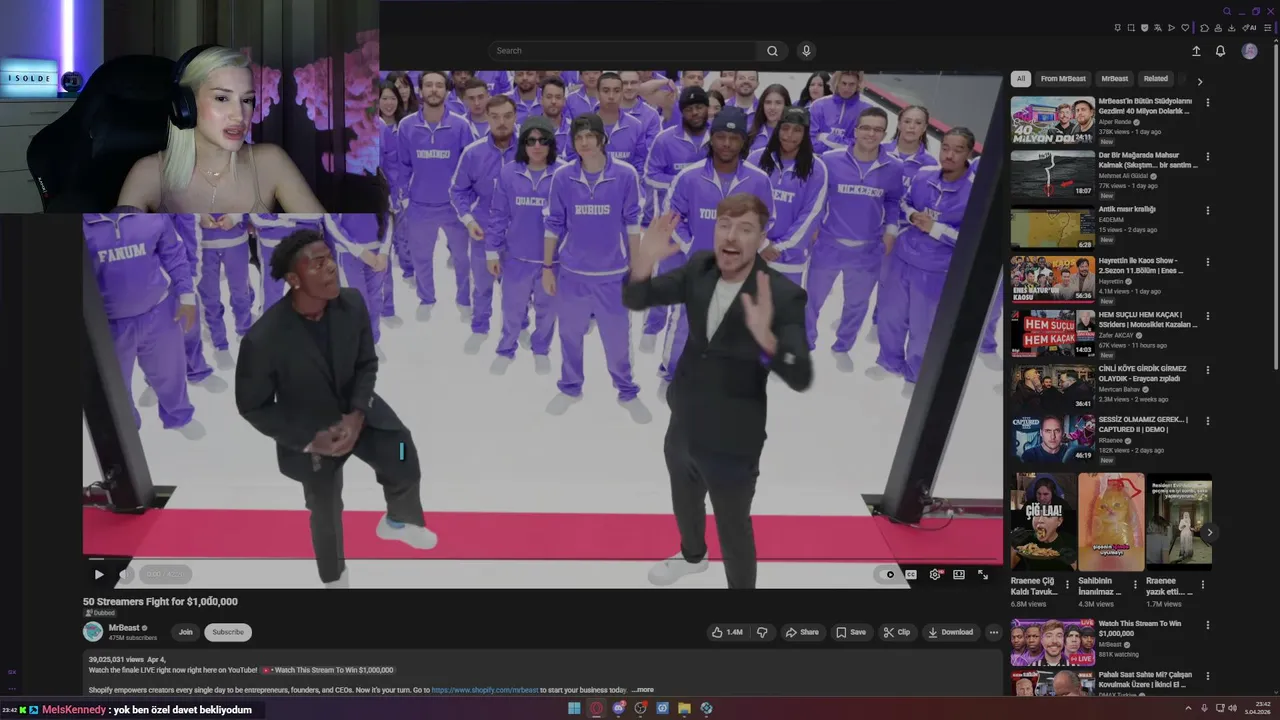Open the browser snapshot tool icon
The image size is (1280, 720).
click(x=1131, y=28)
